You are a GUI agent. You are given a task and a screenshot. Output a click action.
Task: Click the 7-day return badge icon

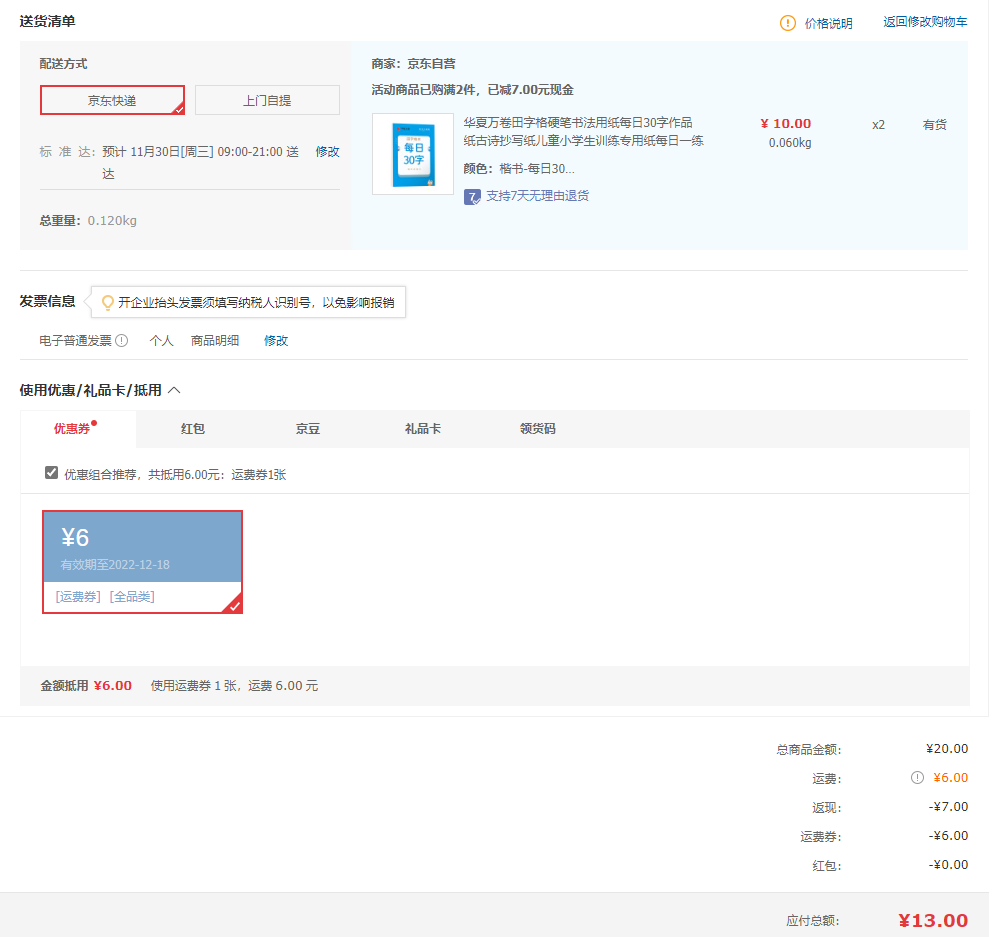point(472,197)
